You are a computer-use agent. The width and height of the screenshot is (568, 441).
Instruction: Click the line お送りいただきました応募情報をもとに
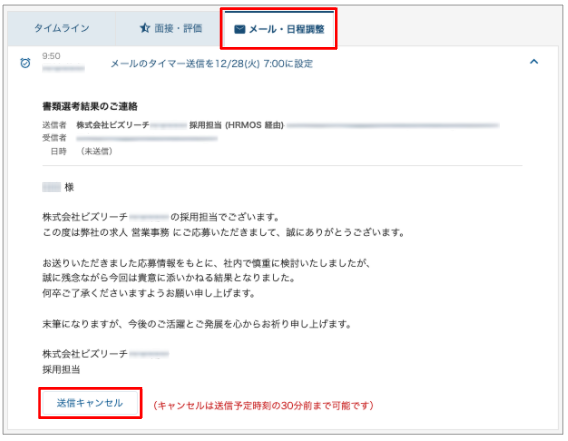[206, 263]
